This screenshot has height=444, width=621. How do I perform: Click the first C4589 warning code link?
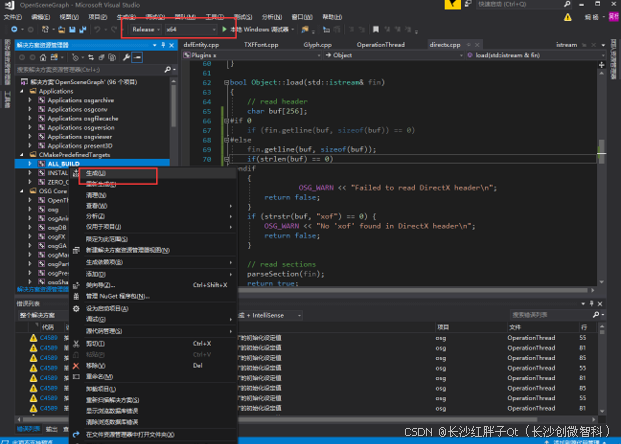coord(49,338)
